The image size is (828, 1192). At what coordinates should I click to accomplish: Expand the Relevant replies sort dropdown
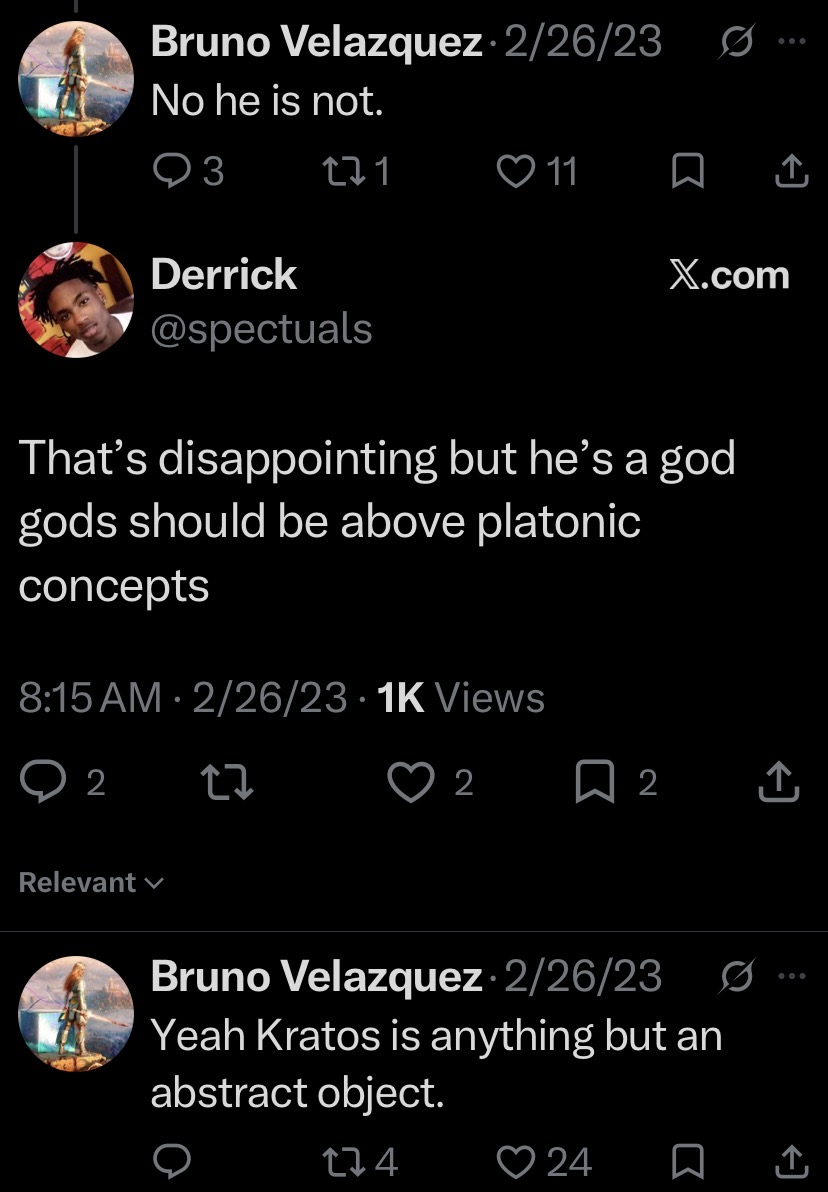coord(91,882)
